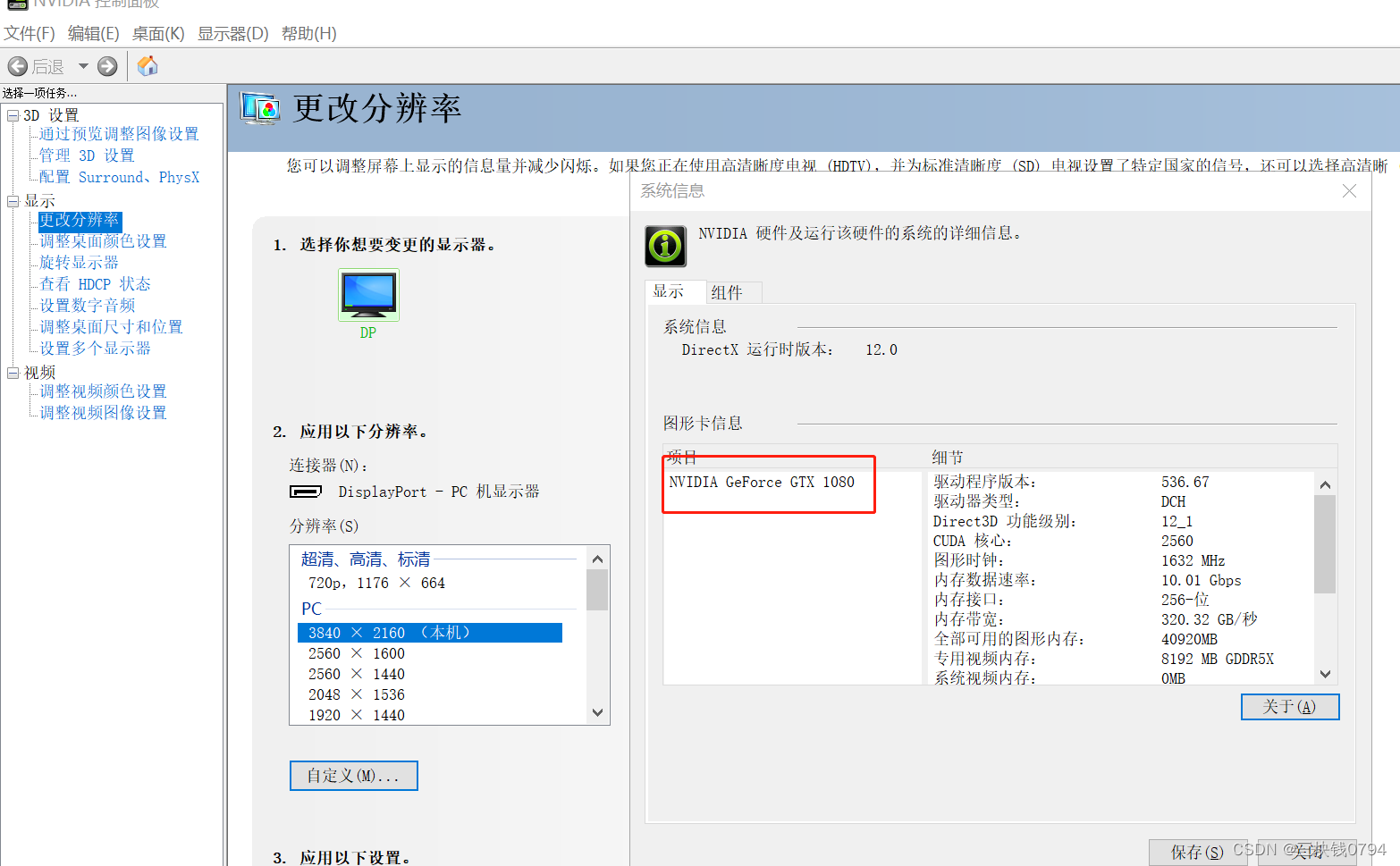Click the 专用视频内存 8192 MB GDDR5X value
Image resolution: width=1400 pixels, height=866 pixels.
(x=1218, y=660)
